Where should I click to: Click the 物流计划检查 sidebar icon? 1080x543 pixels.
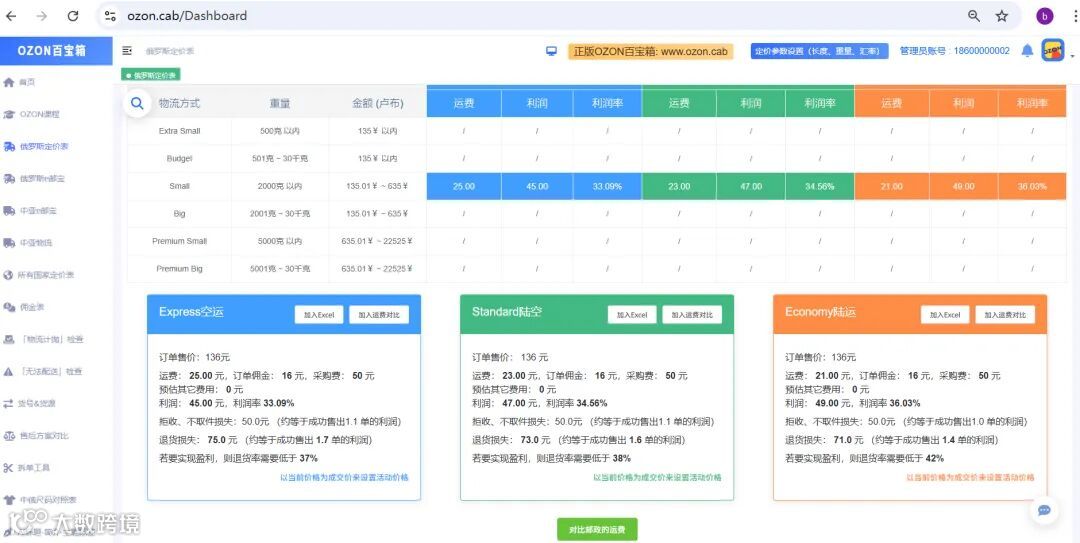coord(9,339)
